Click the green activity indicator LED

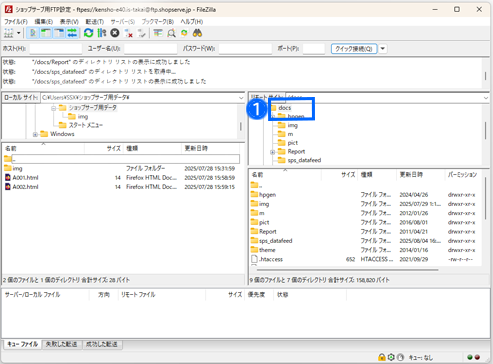470,357
